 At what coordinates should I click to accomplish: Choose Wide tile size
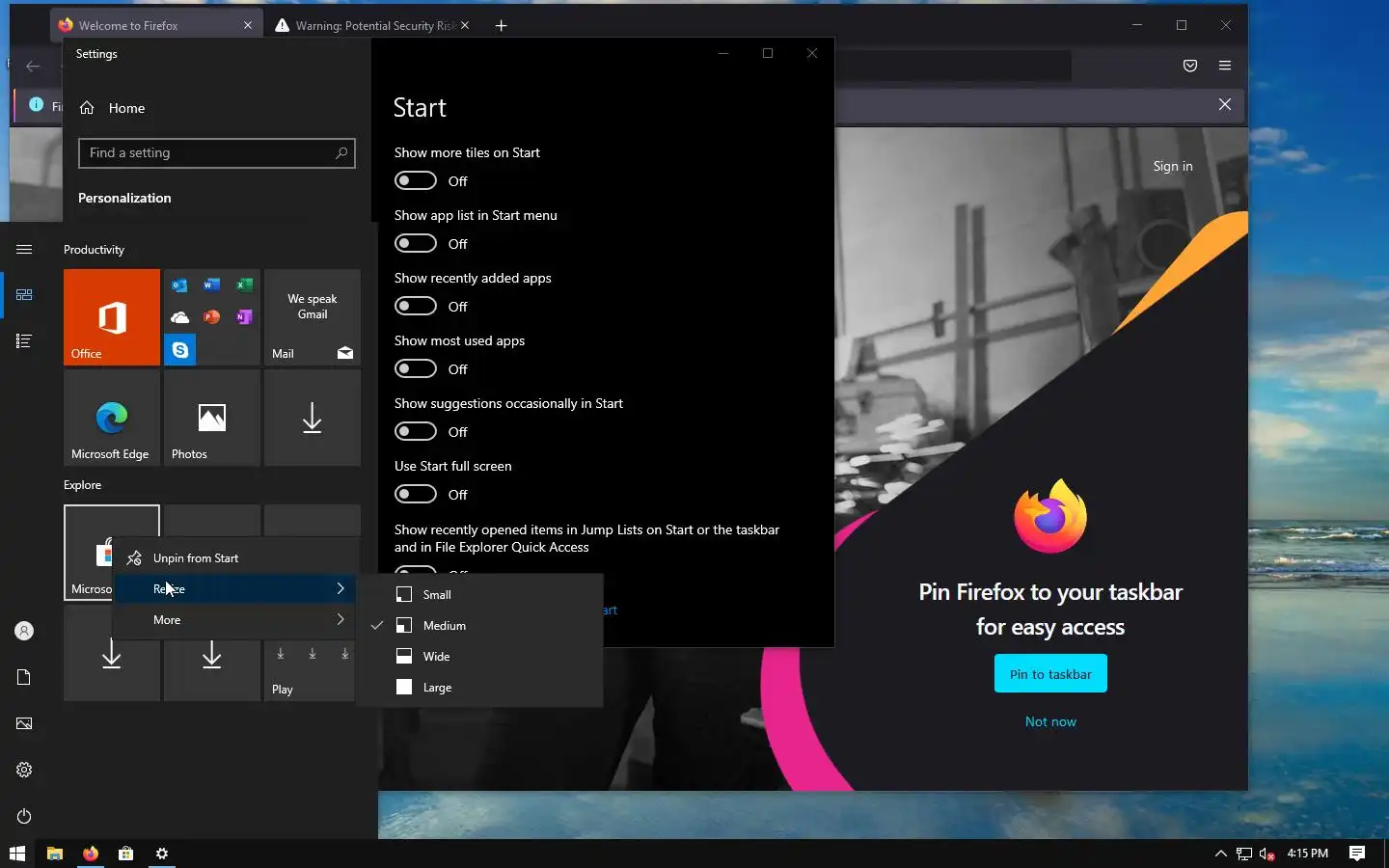(x=480, y=656)
